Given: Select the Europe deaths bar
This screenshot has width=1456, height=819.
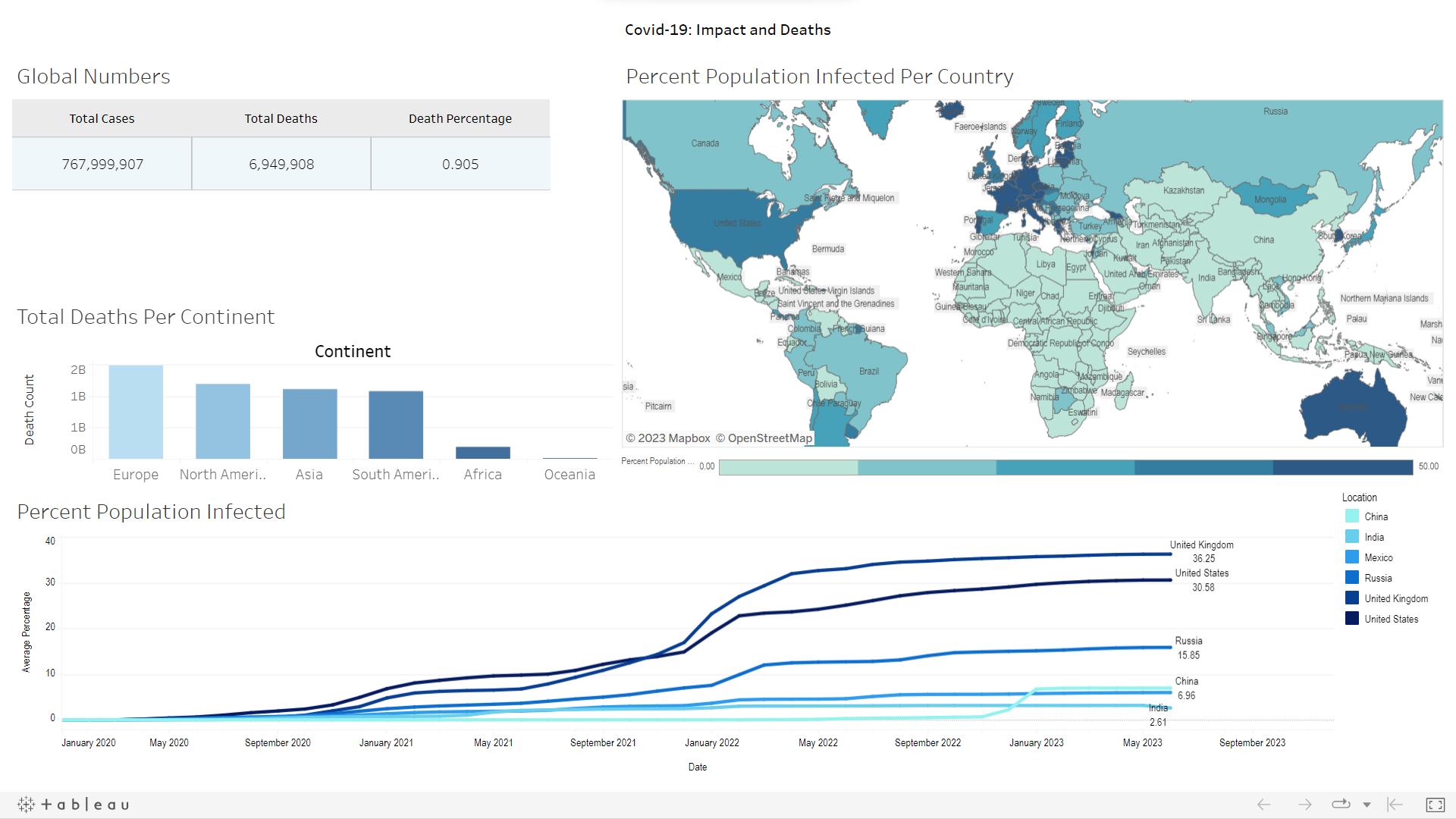Looking at the screenshot, I should [136, 412].
